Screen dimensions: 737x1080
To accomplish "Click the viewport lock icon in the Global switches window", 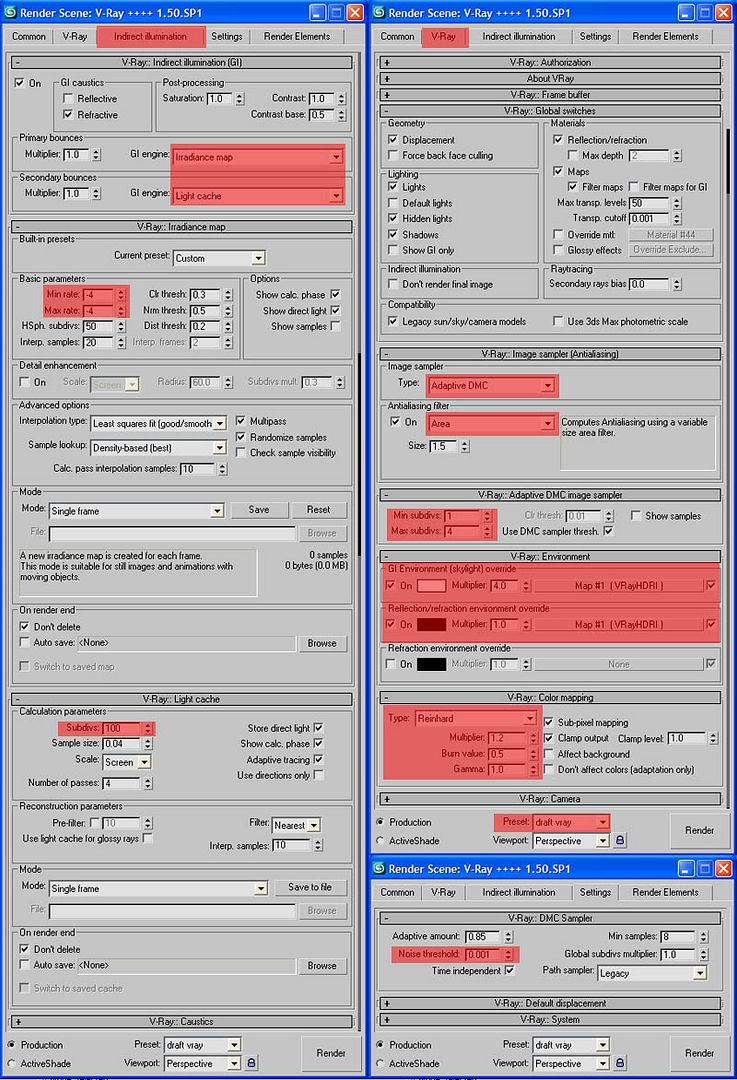I will click(x=620, y=840).
